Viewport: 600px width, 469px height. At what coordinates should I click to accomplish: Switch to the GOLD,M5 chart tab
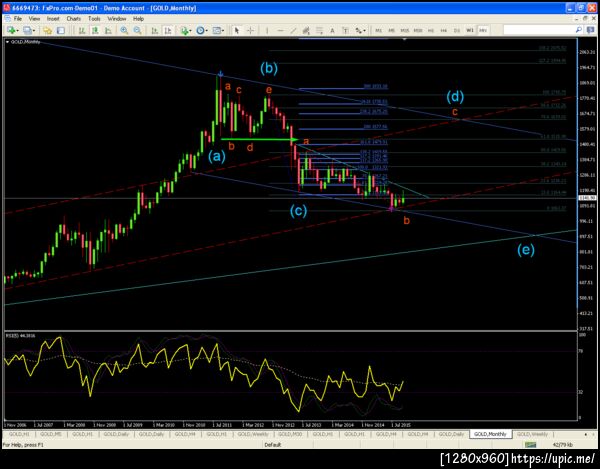[x=51, y=434]
